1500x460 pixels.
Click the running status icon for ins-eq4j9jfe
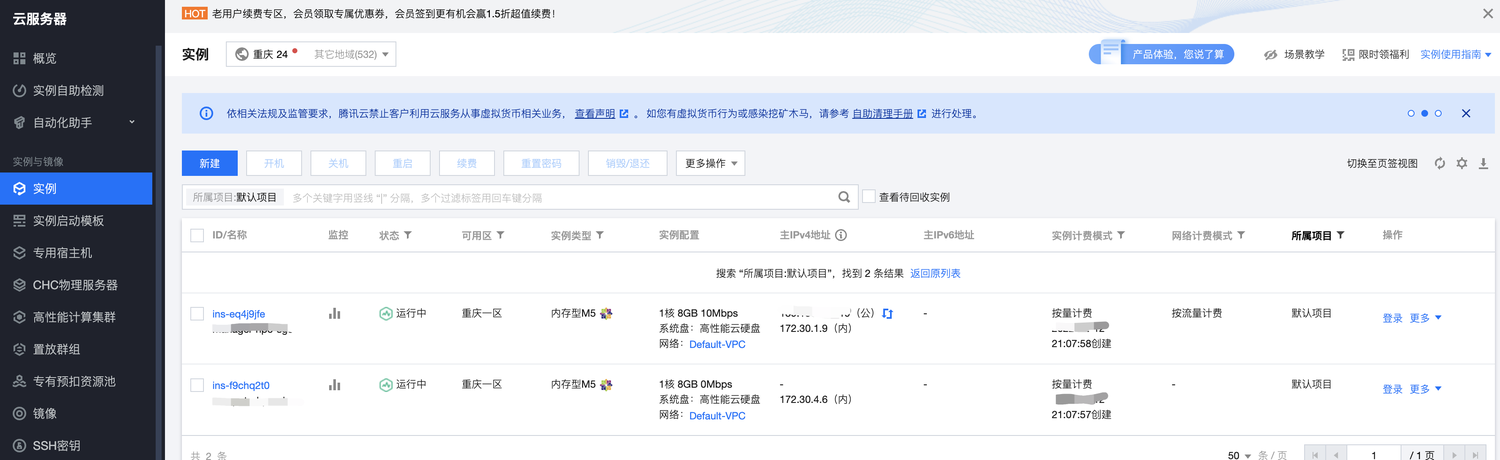tap(386, 314)
